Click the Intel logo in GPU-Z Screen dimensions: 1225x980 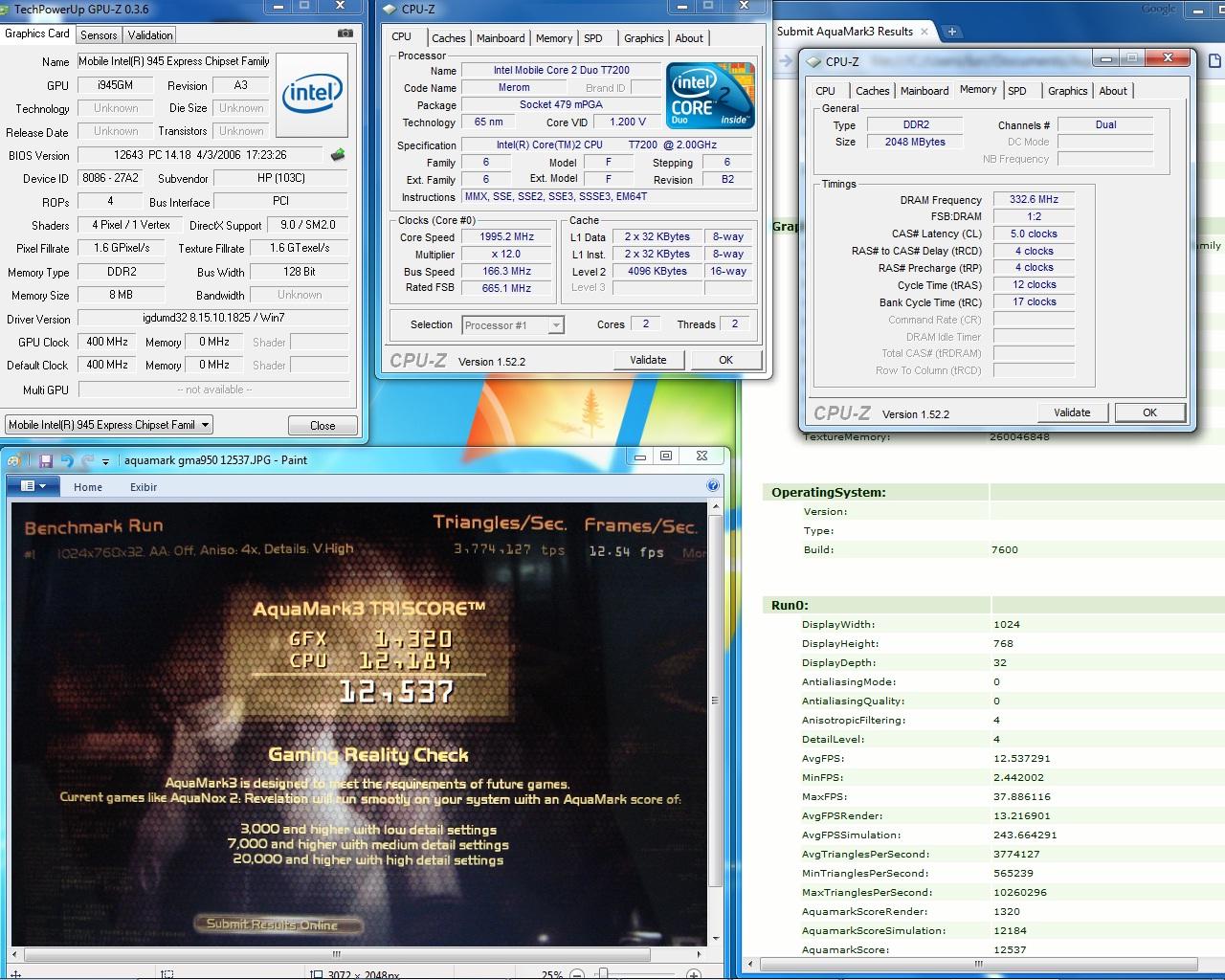pyautogui.click(x=312, y=93)
